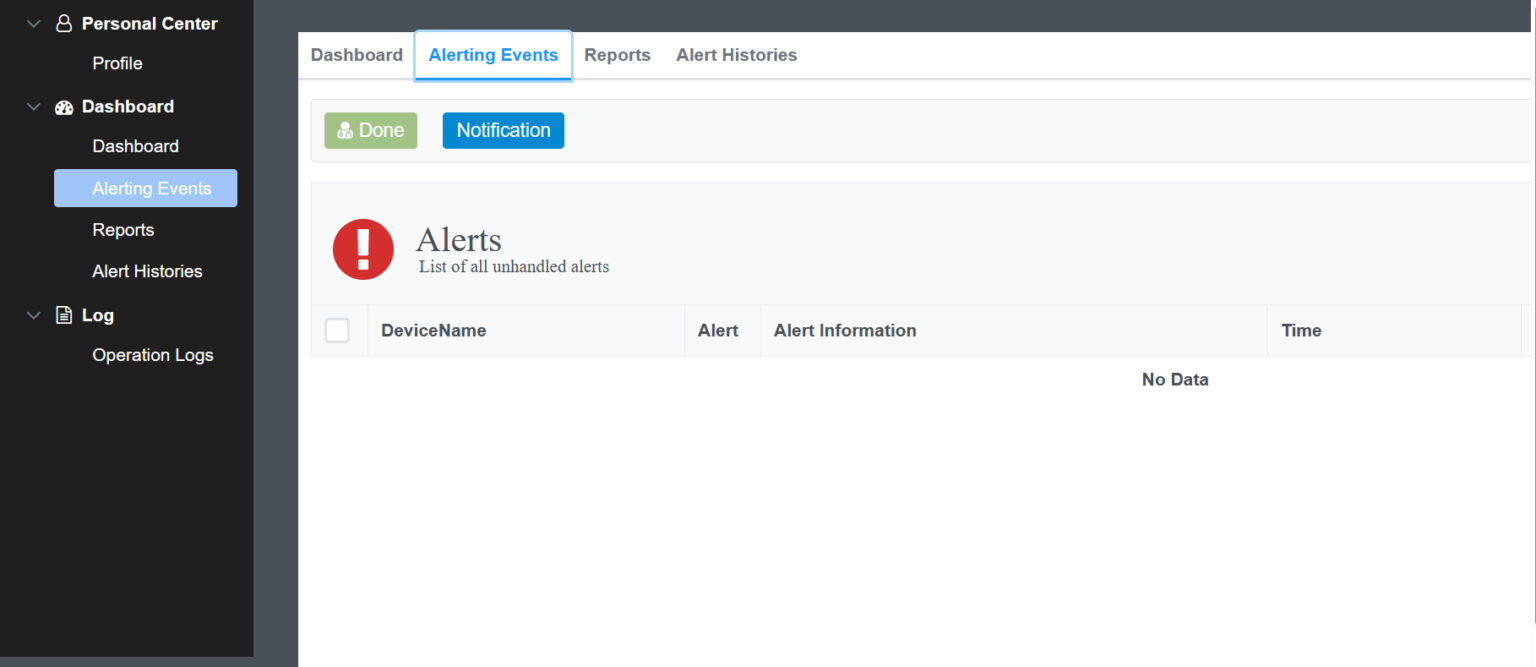Viewport: 1536px width, 667px height.
Task: Open Operation Logs in the sidebar
Action: pyautogui.click(x=152, y=355)
